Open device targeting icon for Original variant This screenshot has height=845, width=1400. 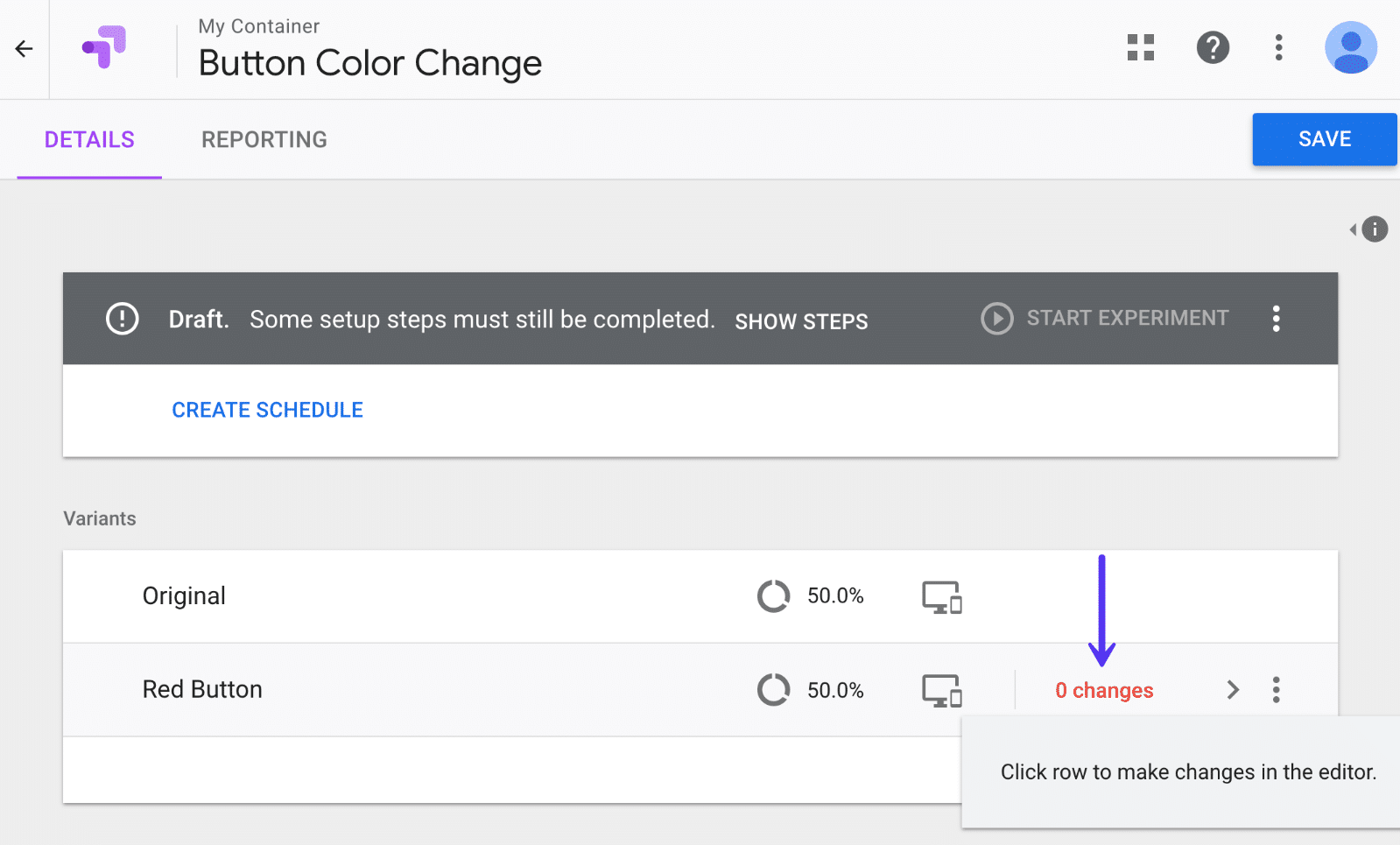[941, 596]
